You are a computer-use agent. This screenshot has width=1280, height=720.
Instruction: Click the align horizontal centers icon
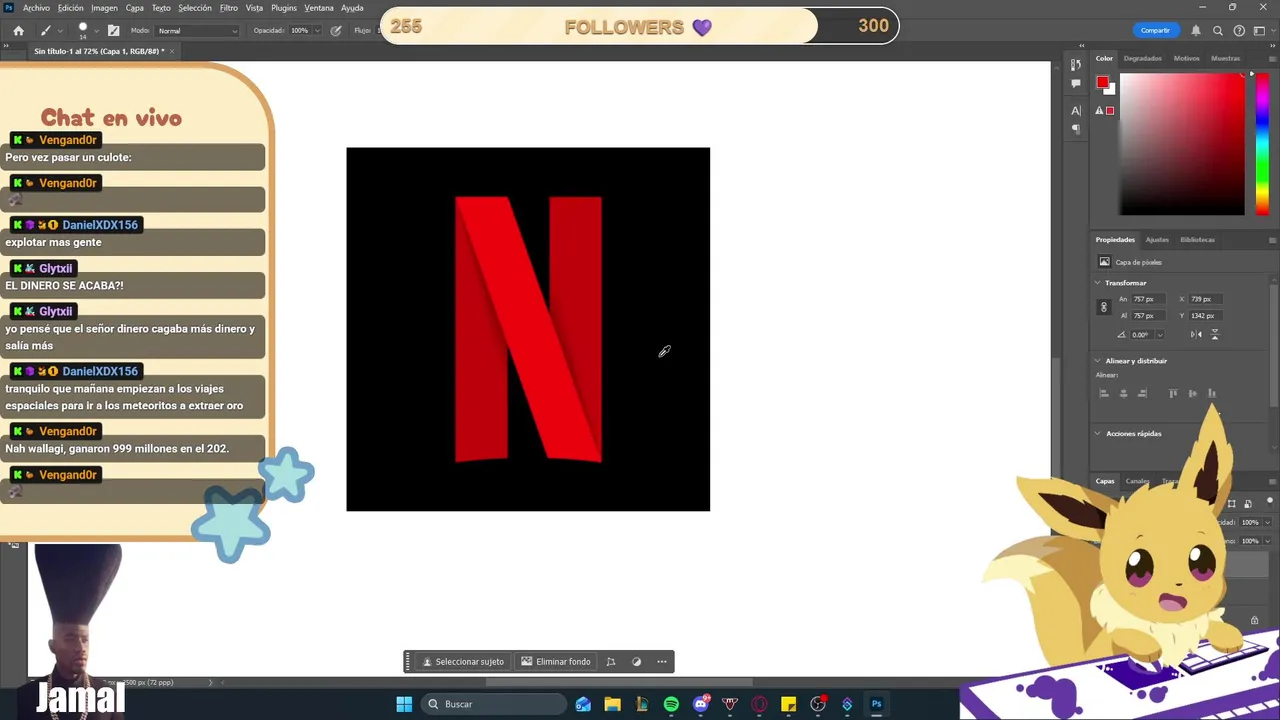click(x=1123, y=394)
